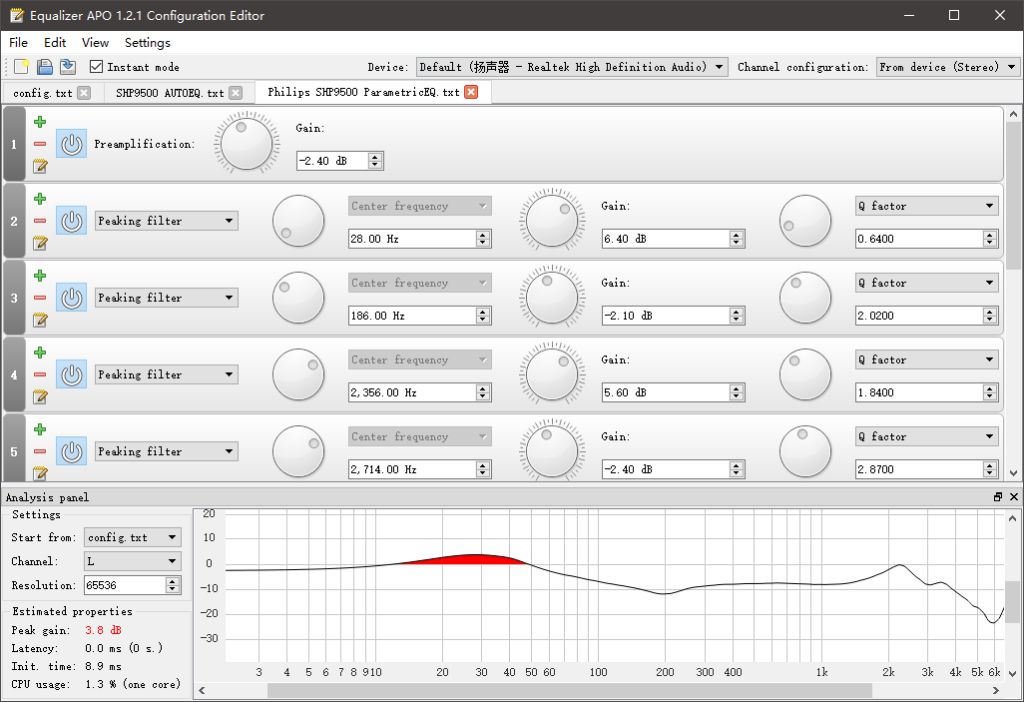Open the Start from dropdown in Analysis panel
Viewport: 1024px width, 702px height.
tap(133, 538)
